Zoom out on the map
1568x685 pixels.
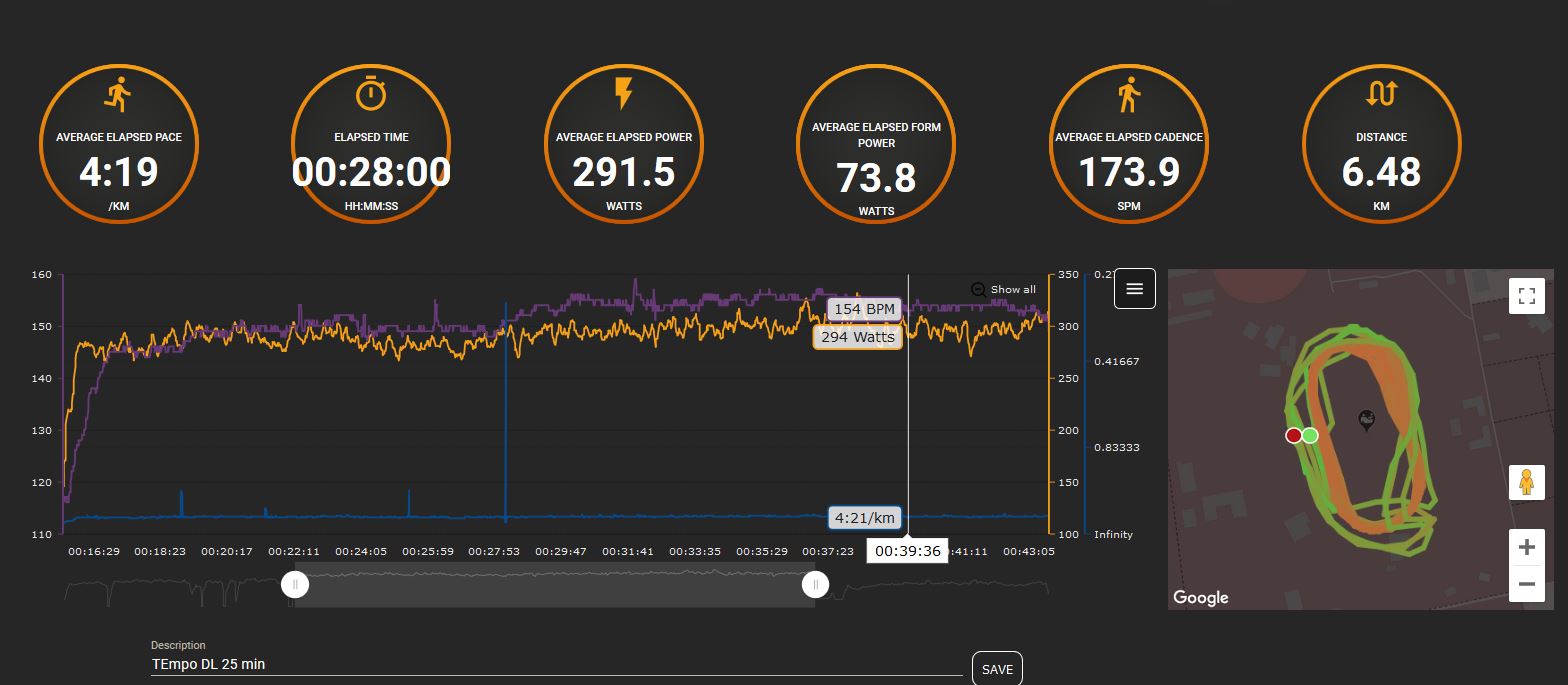pyautogui.click(x=1526, y=583)
